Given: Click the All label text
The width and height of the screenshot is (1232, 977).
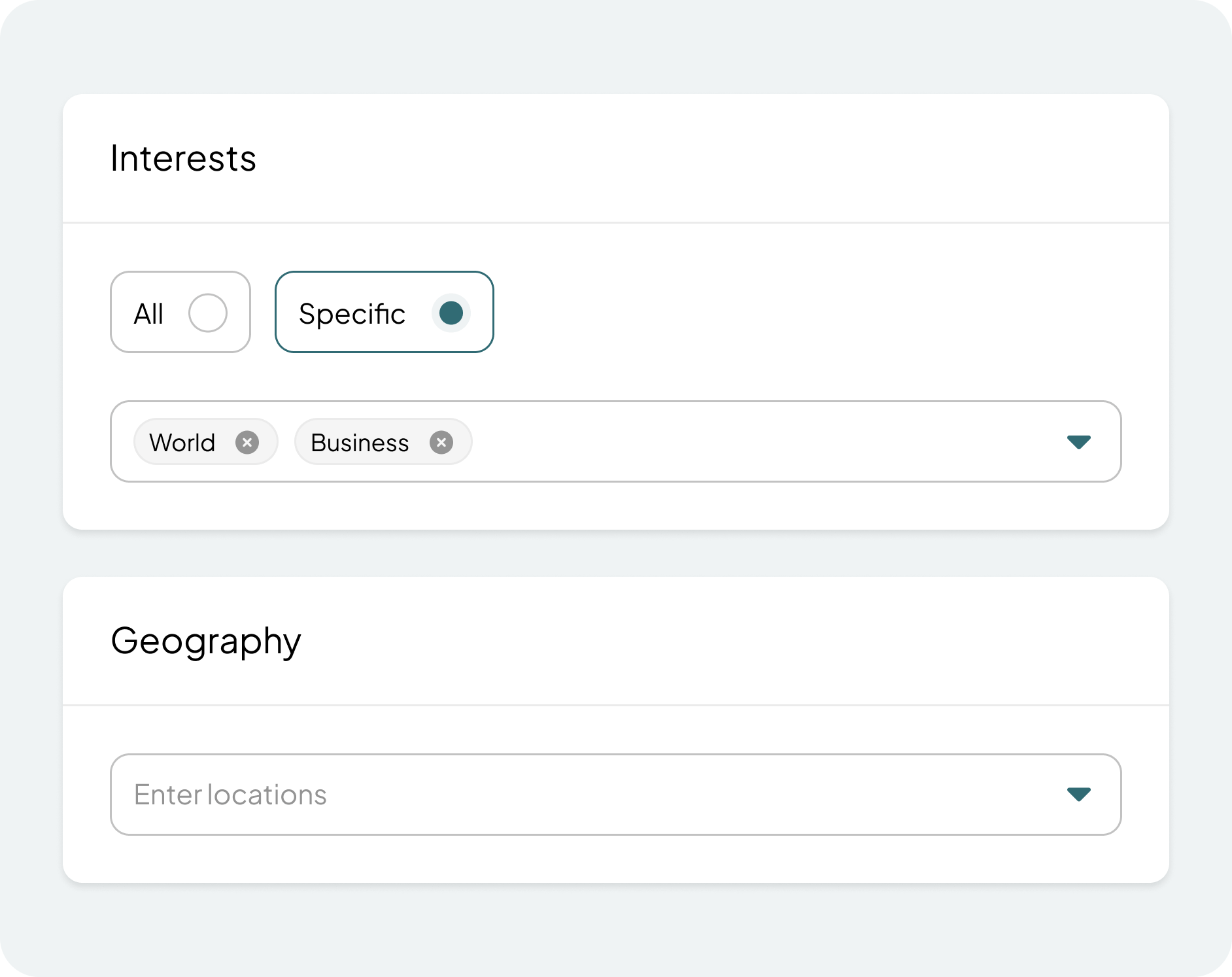Looking at the screenshot, I should 148,314.
